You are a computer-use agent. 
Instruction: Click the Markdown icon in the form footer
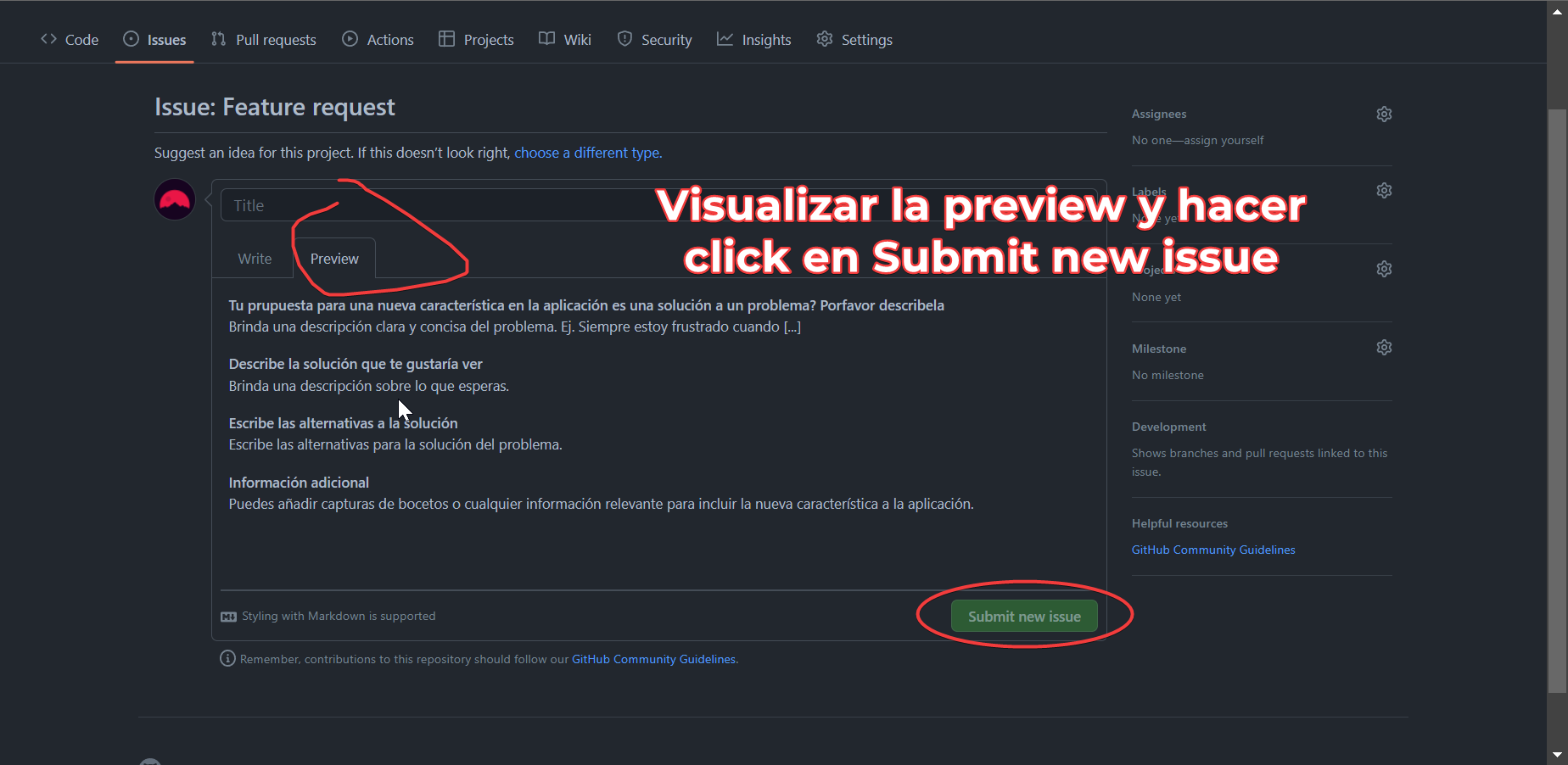pos(228,617)
